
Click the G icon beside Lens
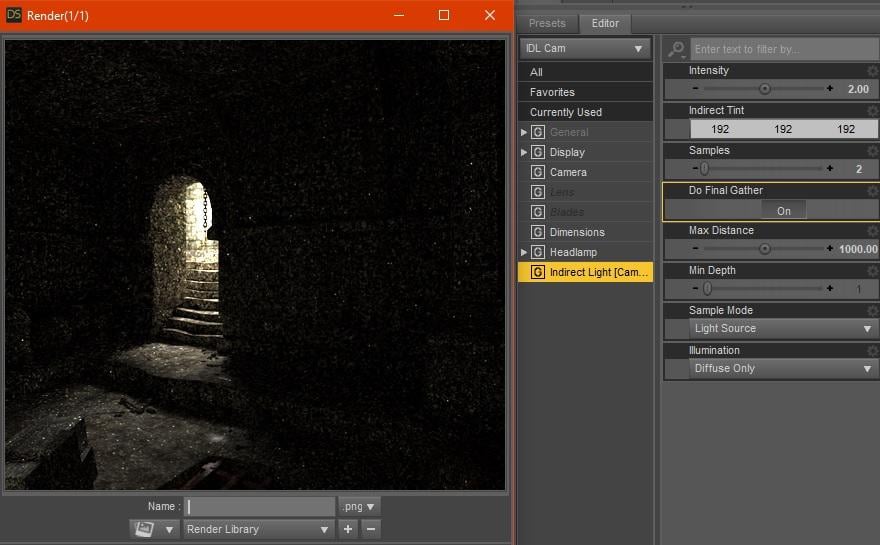[x=538, y=192]
